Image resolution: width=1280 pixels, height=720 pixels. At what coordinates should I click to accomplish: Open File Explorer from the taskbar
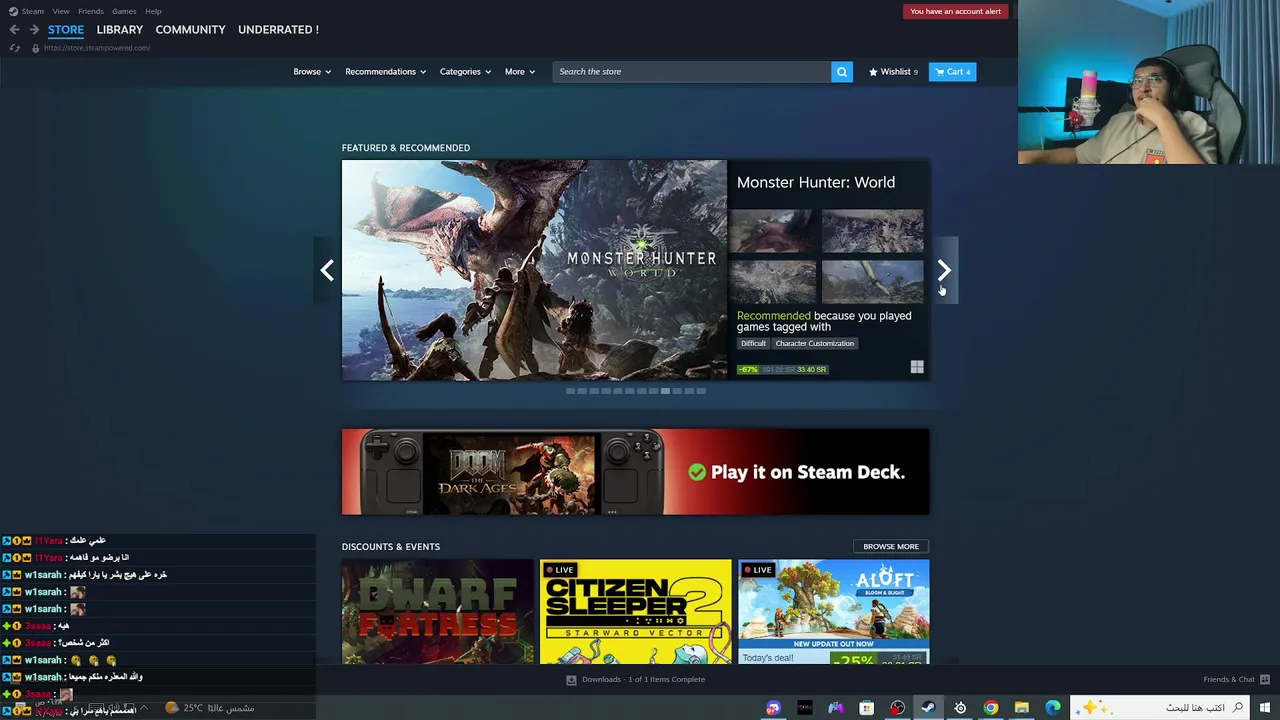point(1022,708)
